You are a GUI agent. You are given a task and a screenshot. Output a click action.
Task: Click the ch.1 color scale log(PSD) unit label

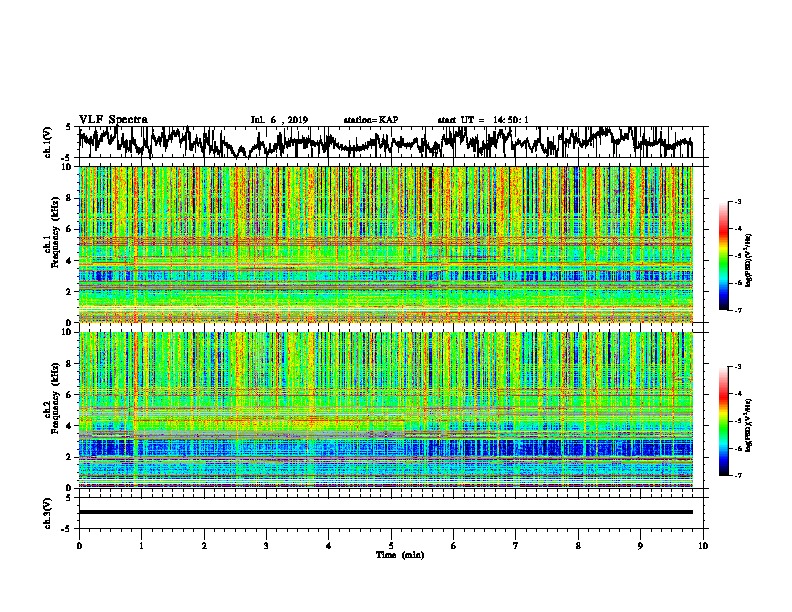point(749,261)
